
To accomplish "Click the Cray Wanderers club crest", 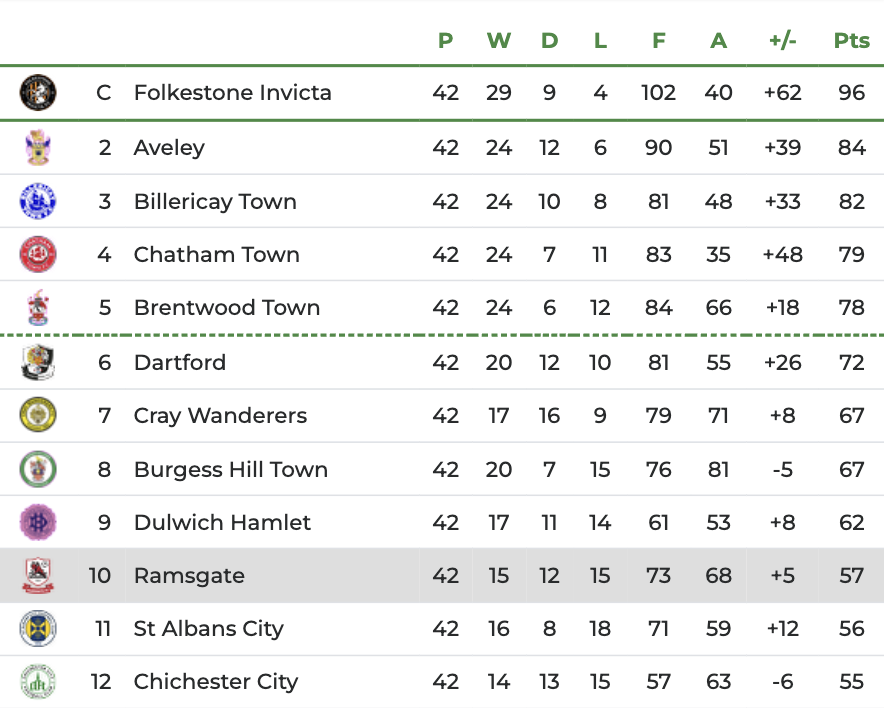I will point(38,415).
